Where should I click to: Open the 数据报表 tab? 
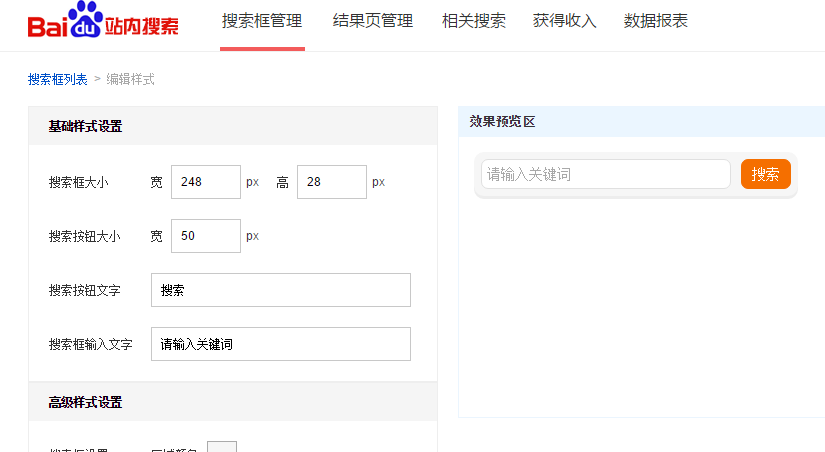click(x=655, y=21)
